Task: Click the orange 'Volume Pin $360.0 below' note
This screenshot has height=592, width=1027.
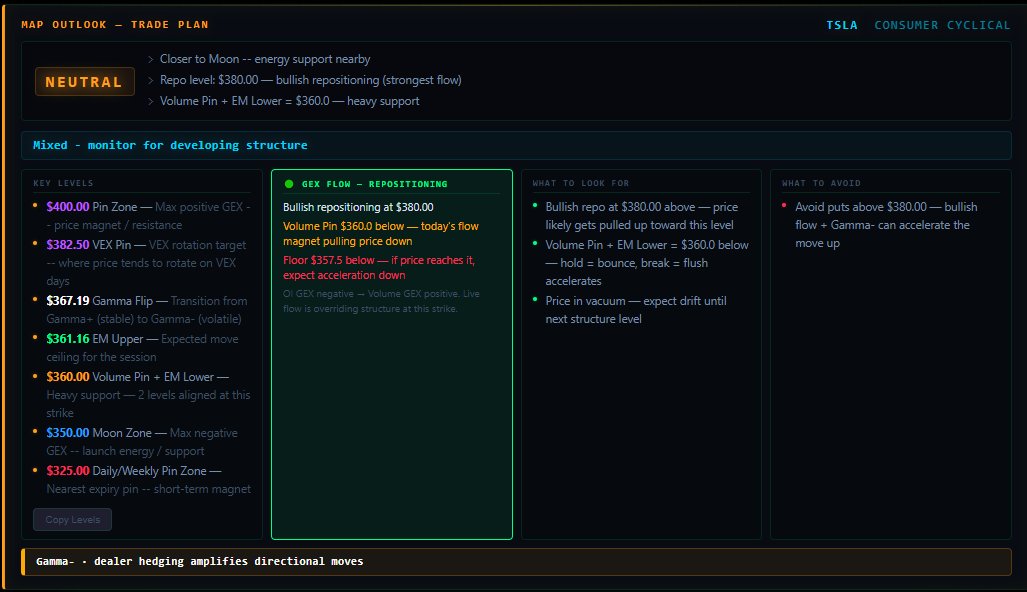Action: click(381, 234)
